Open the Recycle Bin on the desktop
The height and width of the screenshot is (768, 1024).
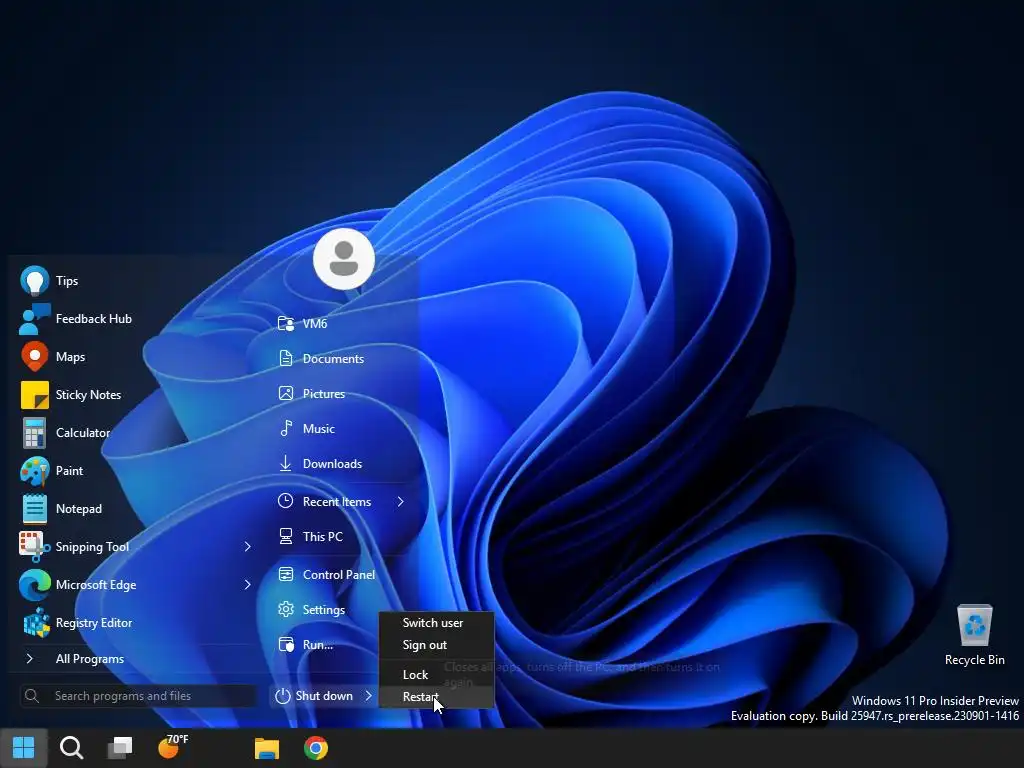click(x=974, y=635)
